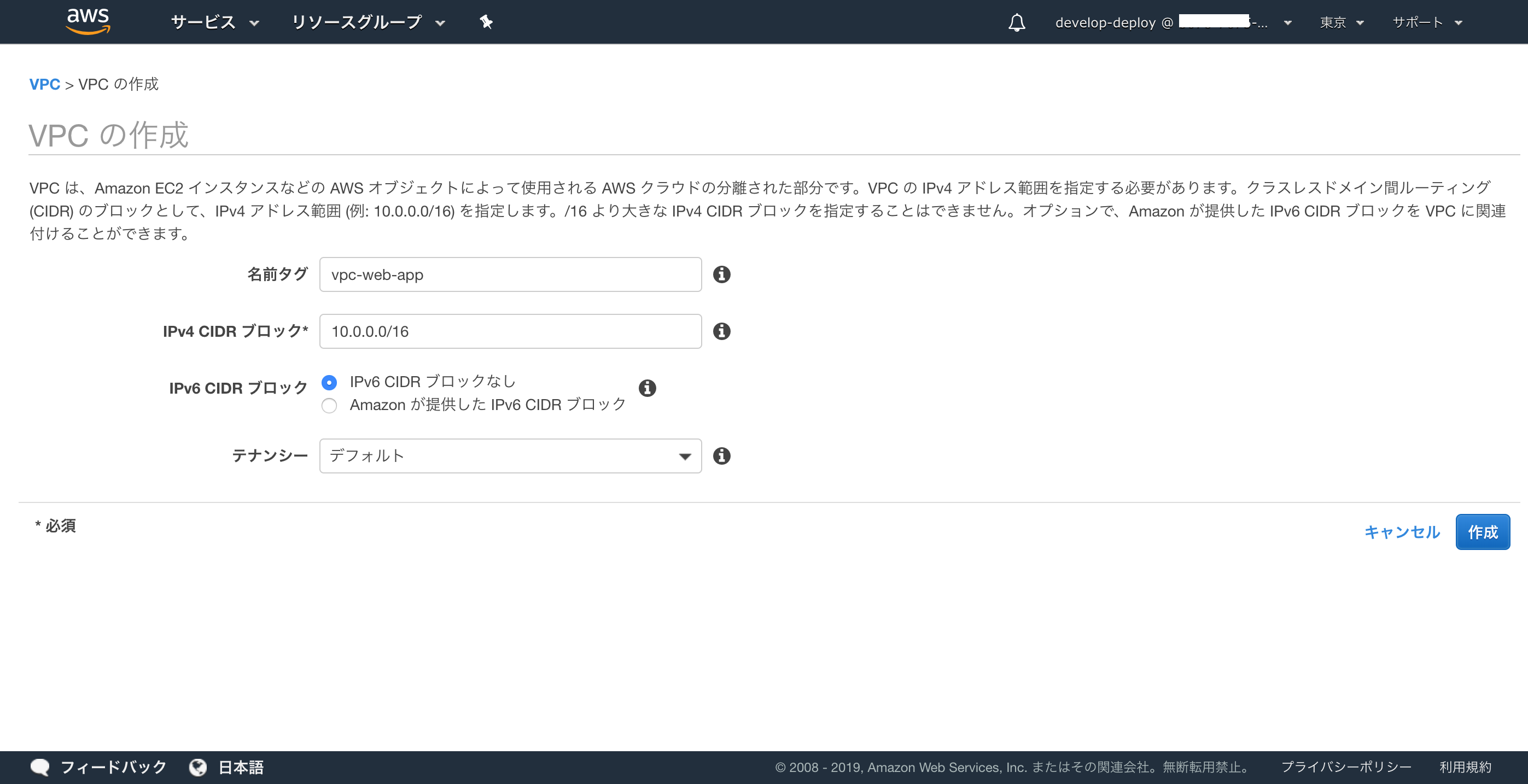Select IPv6 CIDR ブロックなし radio button
Viewport: 1528px width, 784px height.
(x=329, y=383)
